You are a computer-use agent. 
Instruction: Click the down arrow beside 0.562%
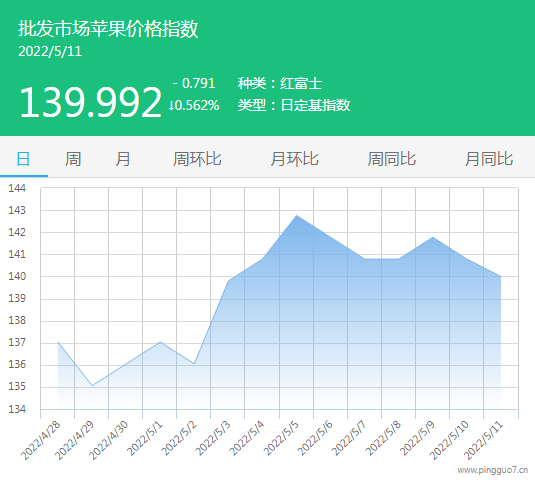point(171,105)
